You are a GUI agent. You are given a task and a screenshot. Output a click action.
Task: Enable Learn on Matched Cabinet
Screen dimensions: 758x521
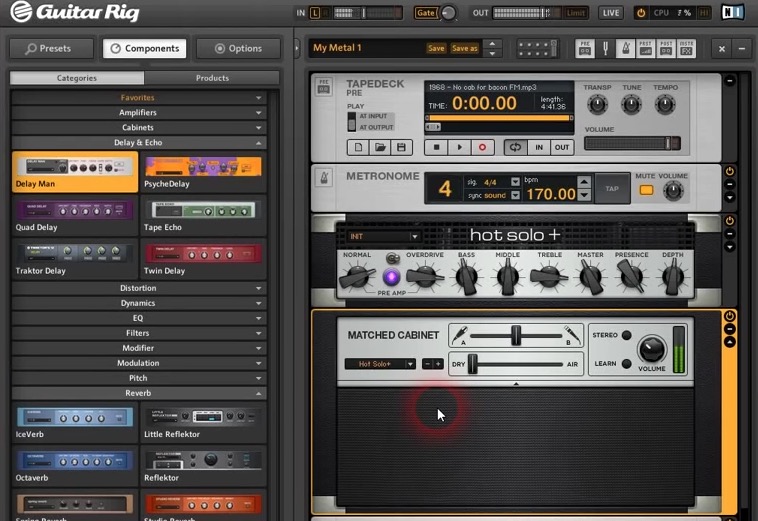627,363
